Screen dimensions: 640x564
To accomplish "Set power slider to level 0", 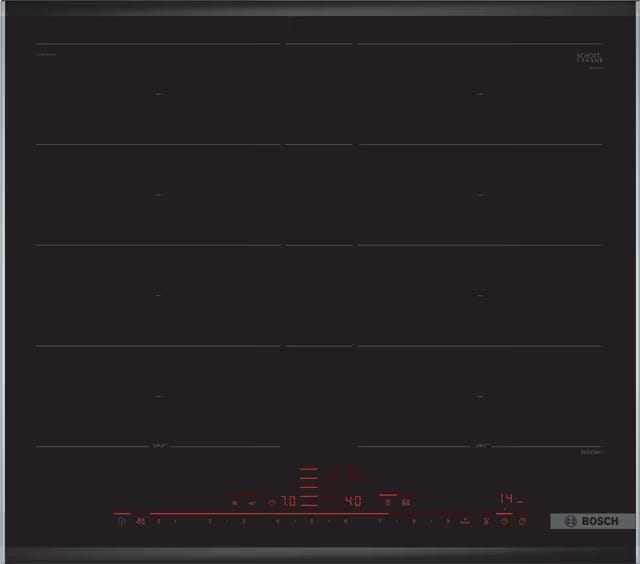I will [x=158, y=521].
